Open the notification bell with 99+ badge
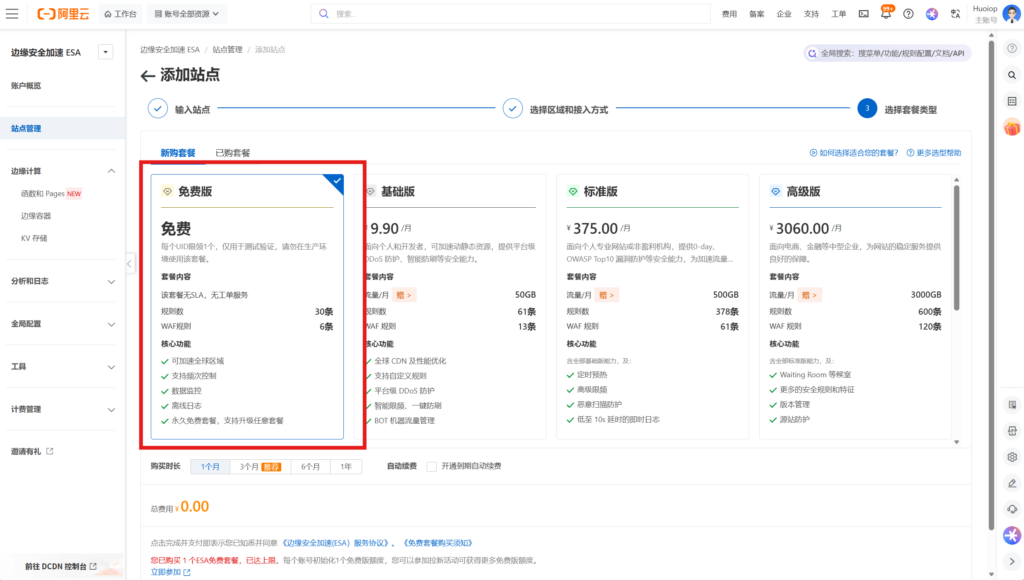This screenshot has height=580, width=1024. tap(886, 13)
